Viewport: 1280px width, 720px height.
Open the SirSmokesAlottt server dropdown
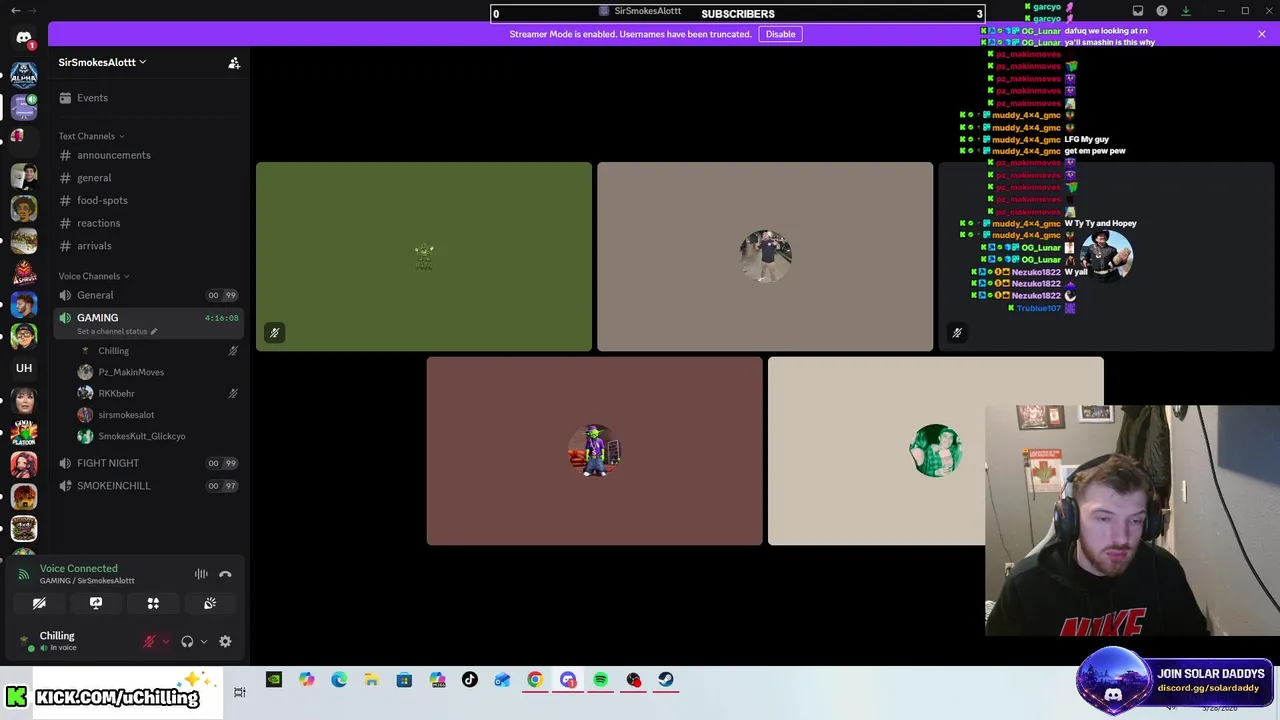pyautogui.click(x=102, y=62)
